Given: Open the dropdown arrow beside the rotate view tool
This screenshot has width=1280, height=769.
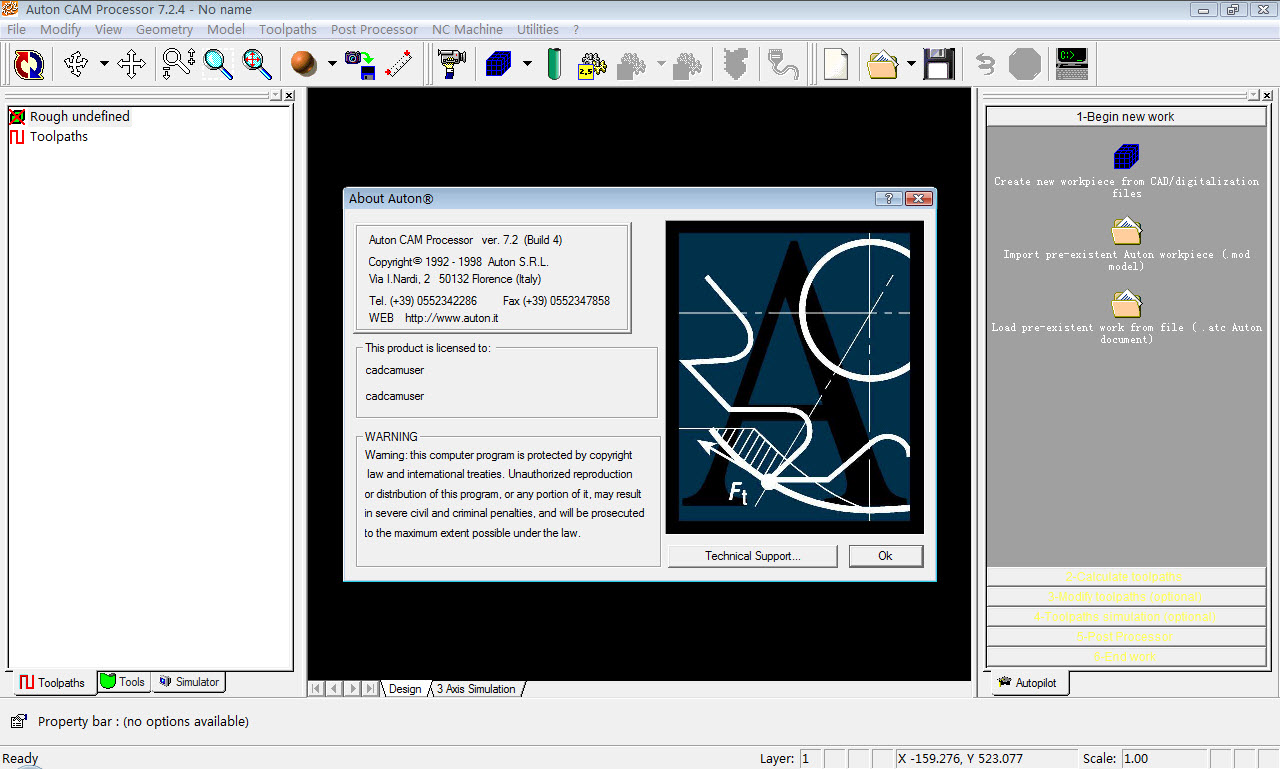Looking at the screenshot, I should click(x=104, y=65).
